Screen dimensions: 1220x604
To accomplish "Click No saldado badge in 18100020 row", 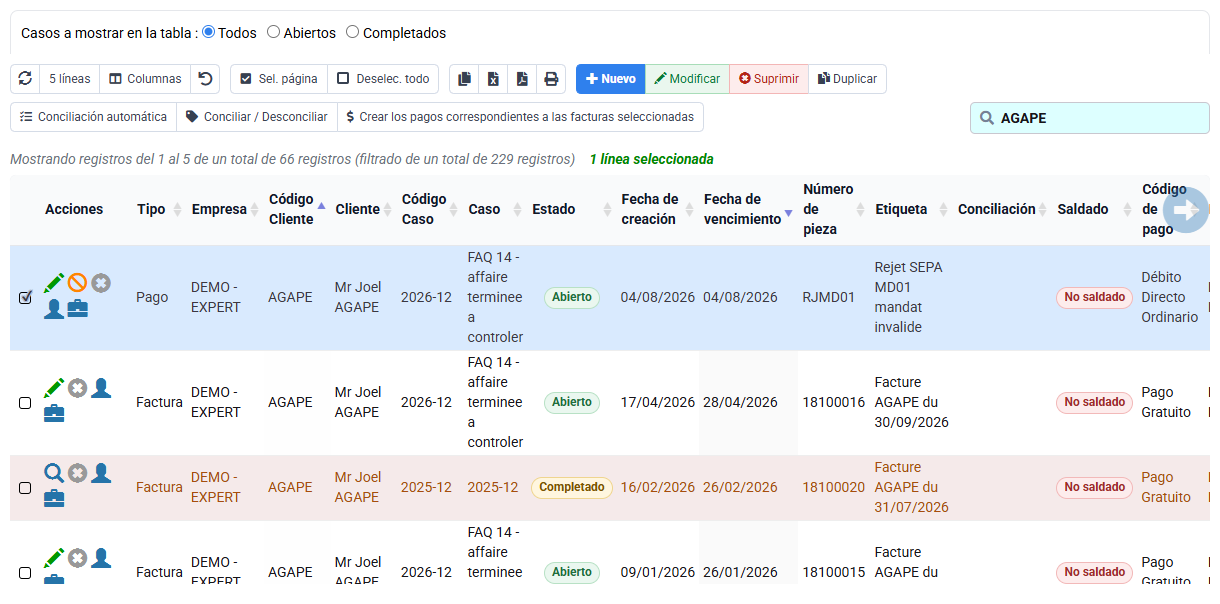I will [x=1095, y=487].
